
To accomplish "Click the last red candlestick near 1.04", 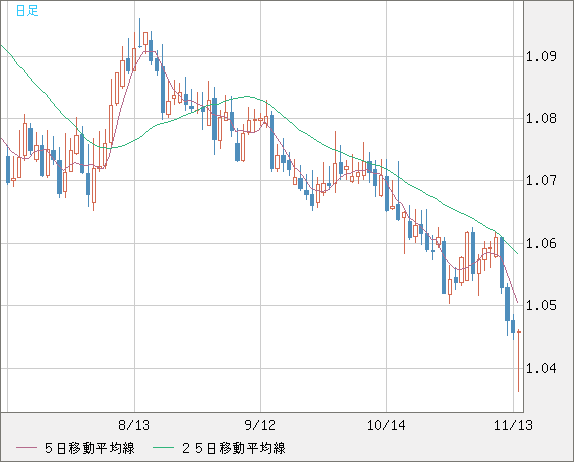I will point(519,361).
